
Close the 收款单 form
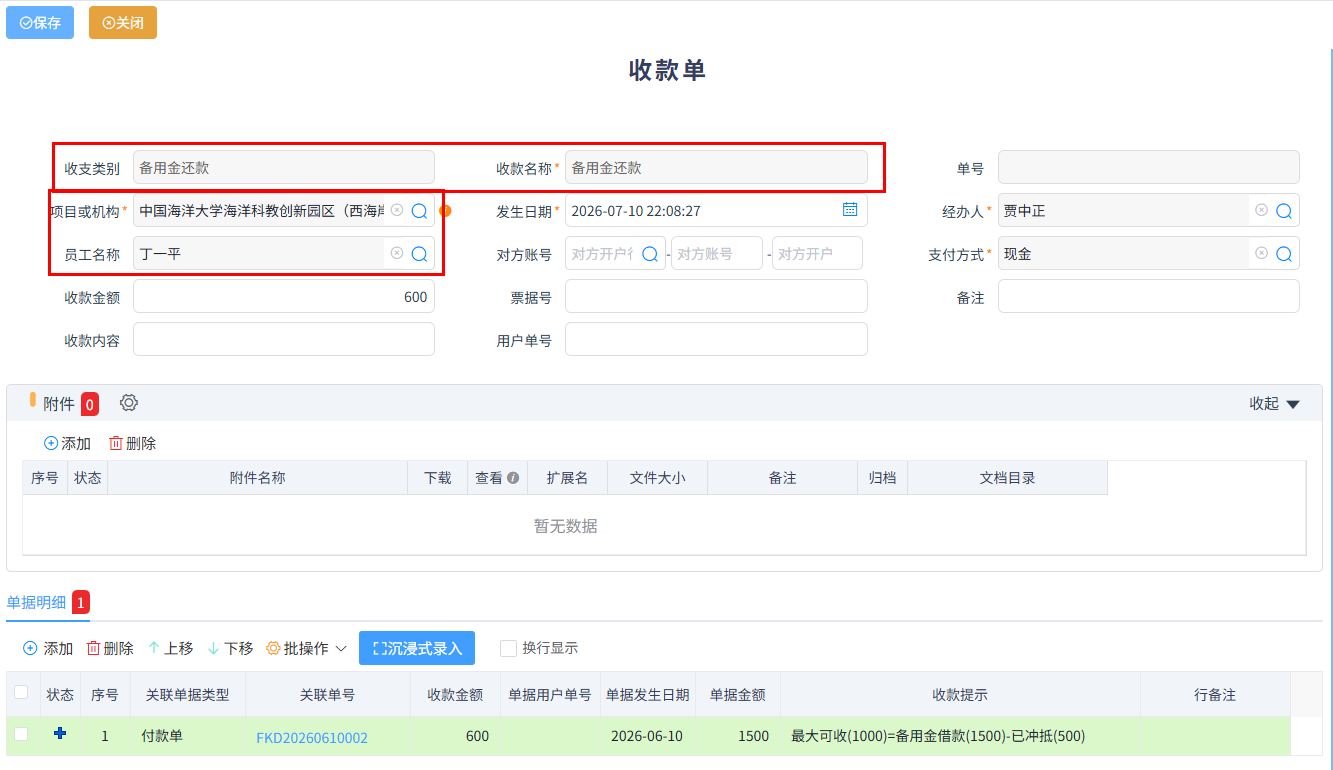pyautogui.click(x=123, y=22)
